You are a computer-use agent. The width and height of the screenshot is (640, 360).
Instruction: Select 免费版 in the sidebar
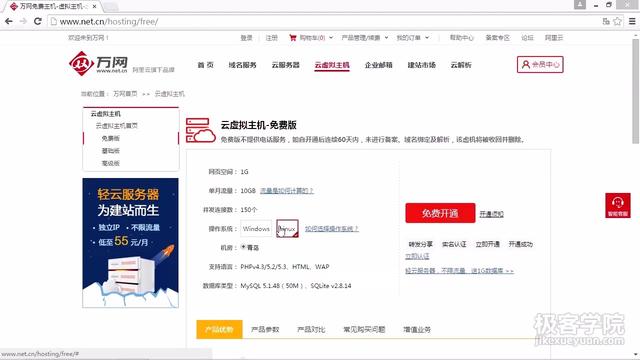[111, 138]
